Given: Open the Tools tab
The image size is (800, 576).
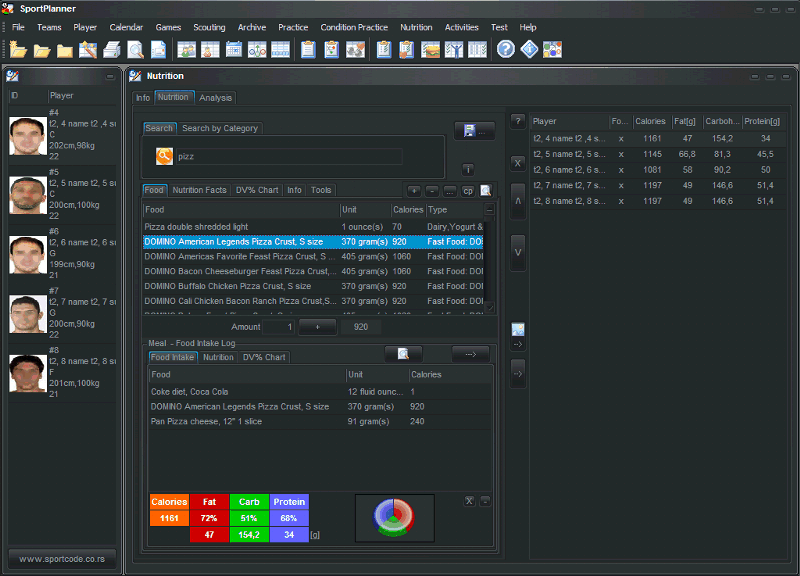Looking at the screenshot, I should point(321,190).
